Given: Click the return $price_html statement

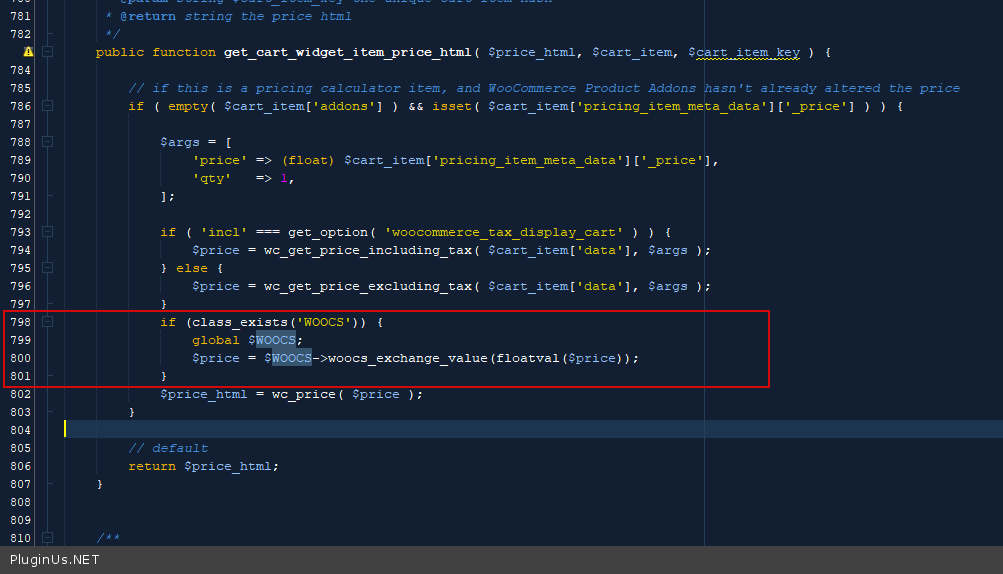Looking at the screenshot, I should click(203, 466).
